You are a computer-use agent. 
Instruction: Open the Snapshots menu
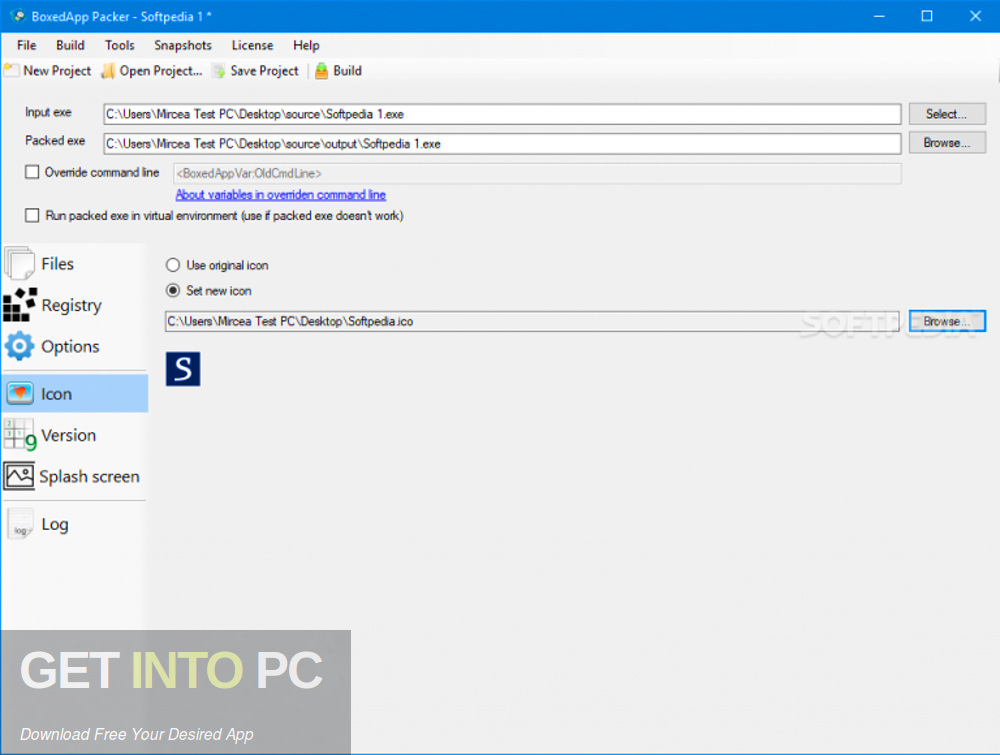(183, 45)
